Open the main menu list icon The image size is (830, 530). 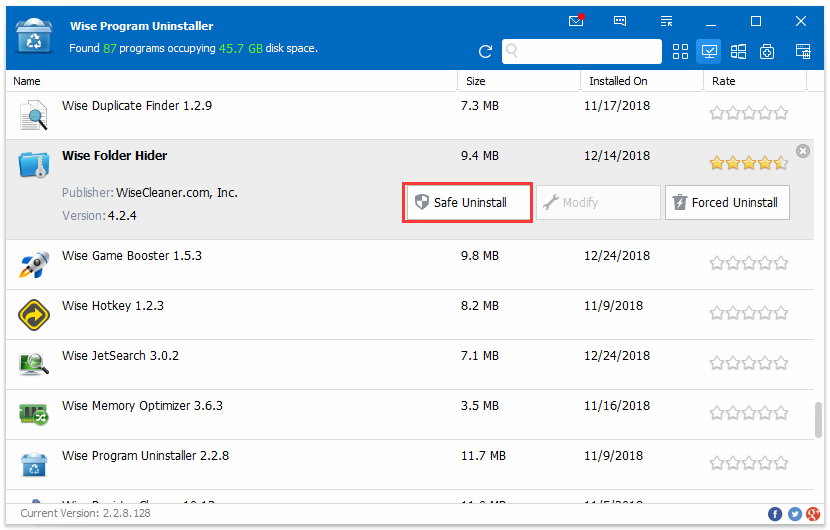click(666, 21)
